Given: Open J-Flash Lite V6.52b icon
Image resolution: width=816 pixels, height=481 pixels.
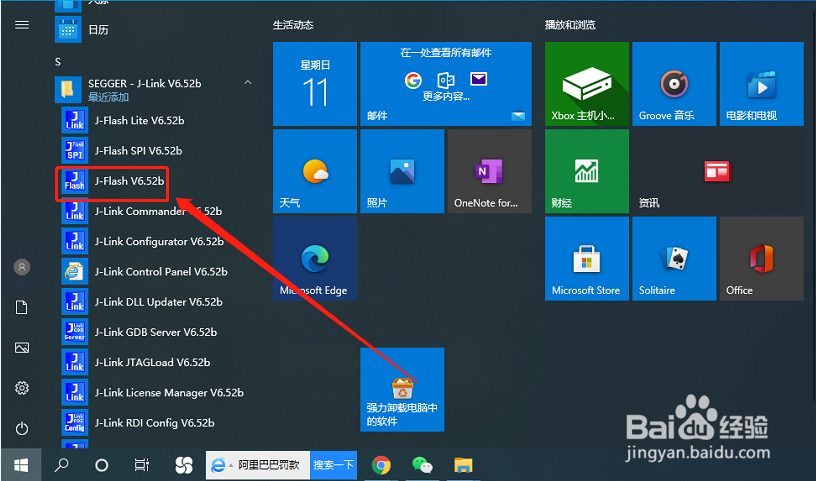Looking at the screenshot, I should (x=74, y=120).
